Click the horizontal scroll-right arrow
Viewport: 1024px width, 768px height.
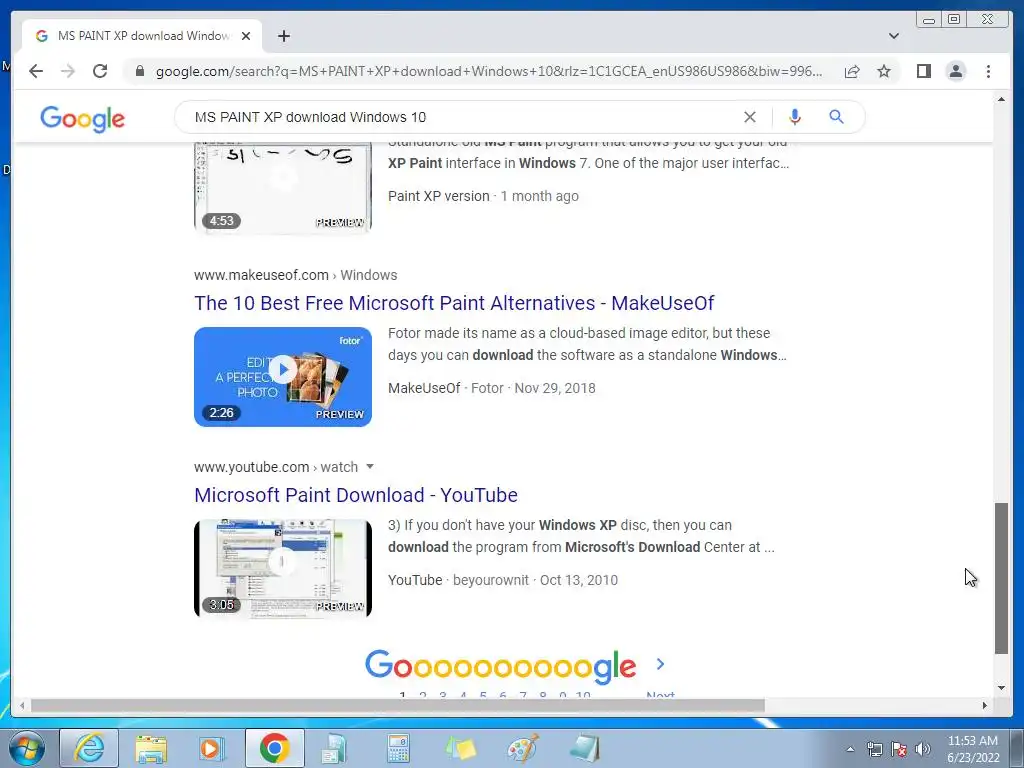[985, 705]
